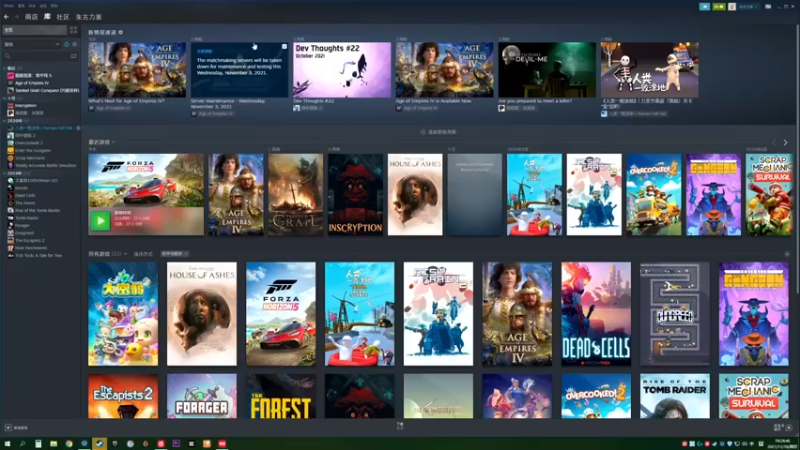Select Human Fall Flat in sidebar
The image size is (800, 450).
(43, 128)
